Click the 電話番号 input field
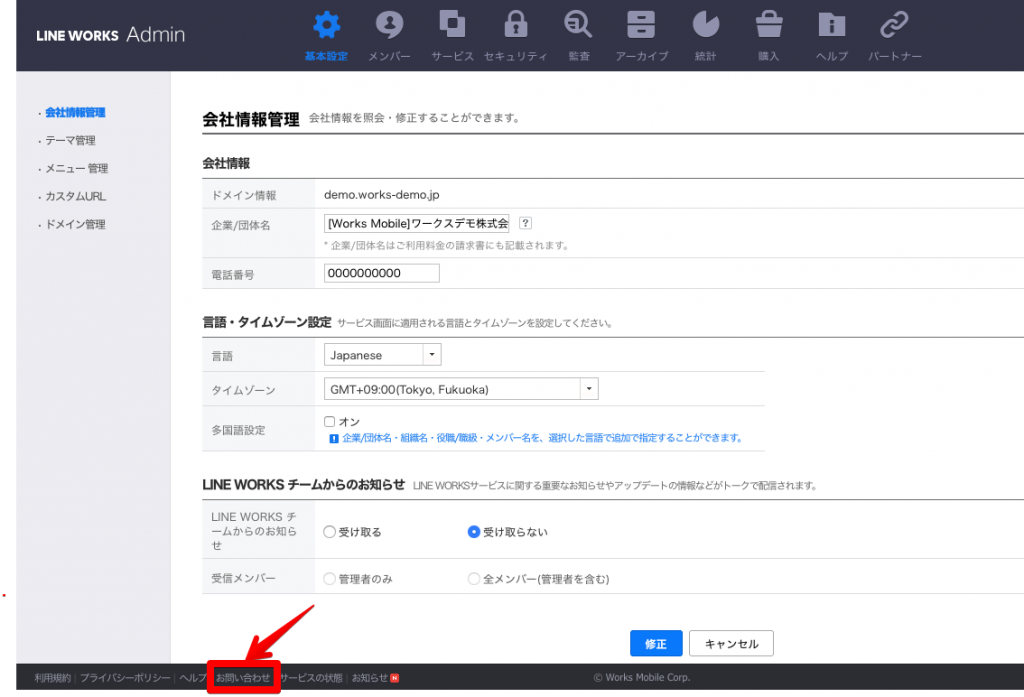The width and height of the screenshot is (1024, 697). pos(382,273)
